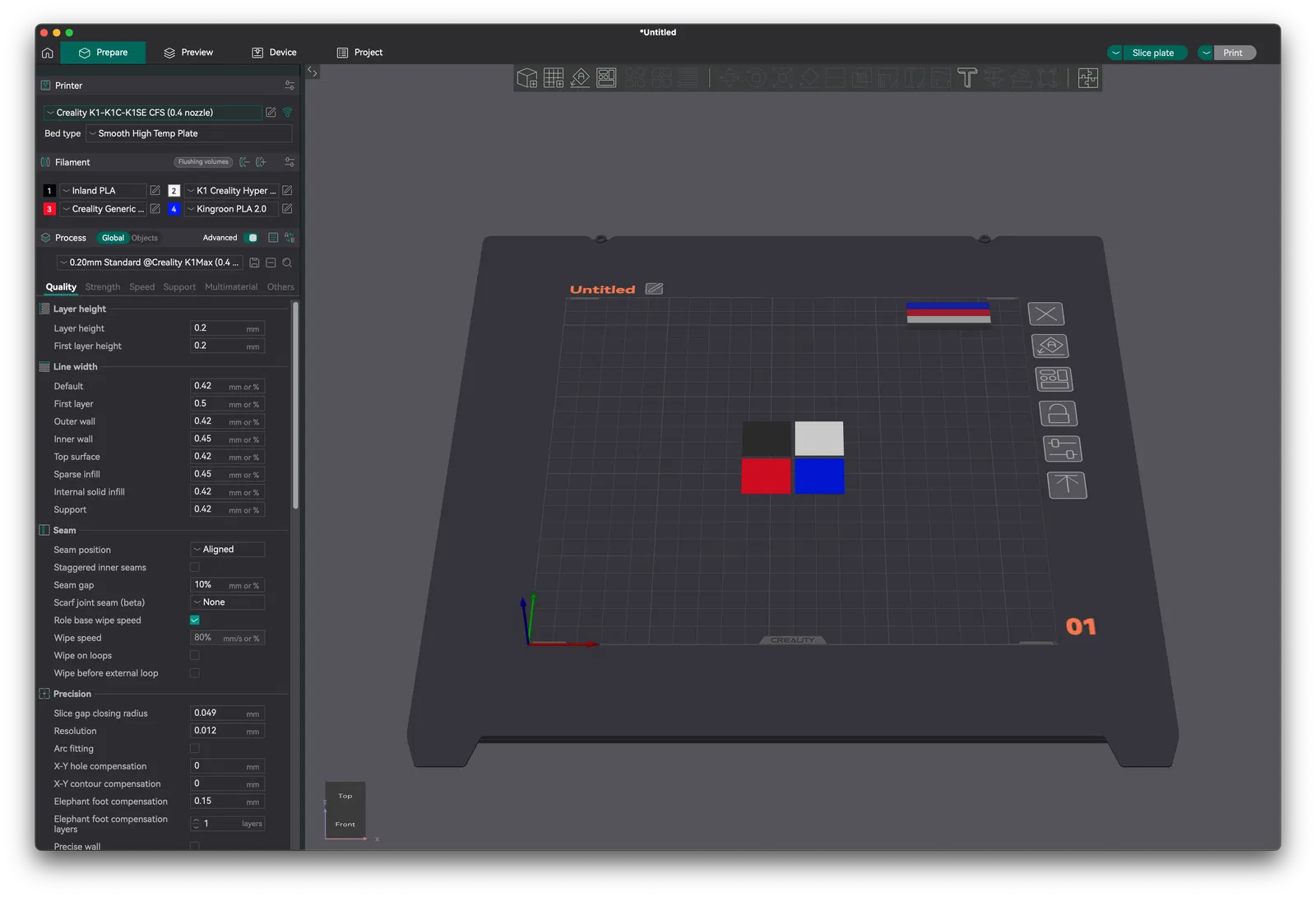
Task: Click the Flushing volumes button
Action: (x=203, y=162)
